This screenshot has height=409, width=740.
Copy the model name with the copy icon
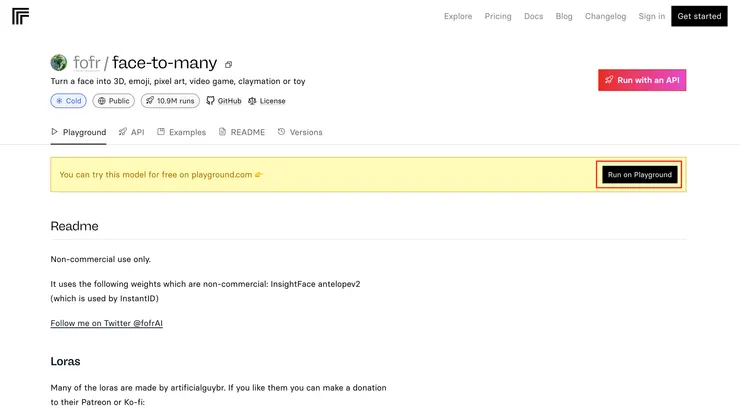tap(229, 65)
